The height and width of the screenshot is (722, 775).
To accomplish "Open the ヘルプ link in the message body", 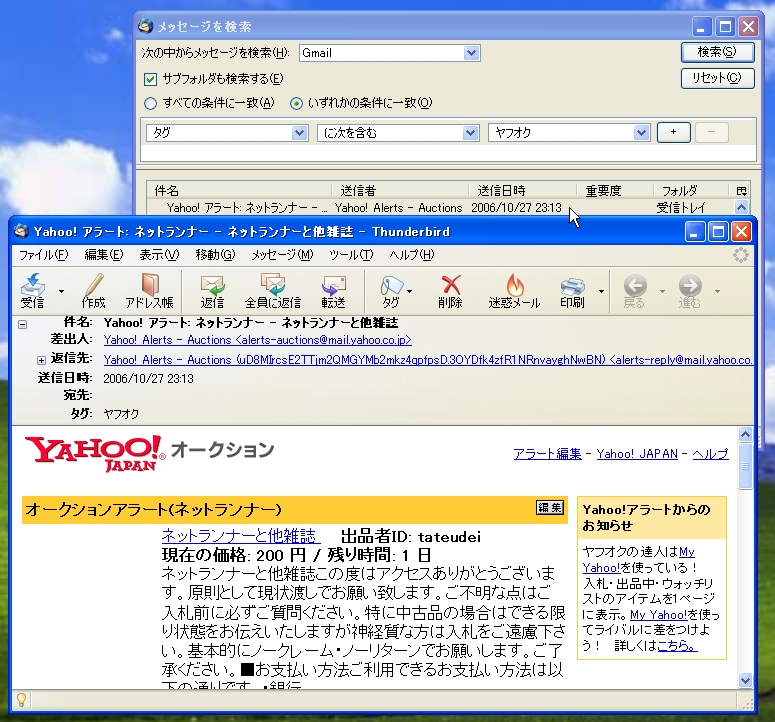I will pyautogui.click(x=710, y=454).
